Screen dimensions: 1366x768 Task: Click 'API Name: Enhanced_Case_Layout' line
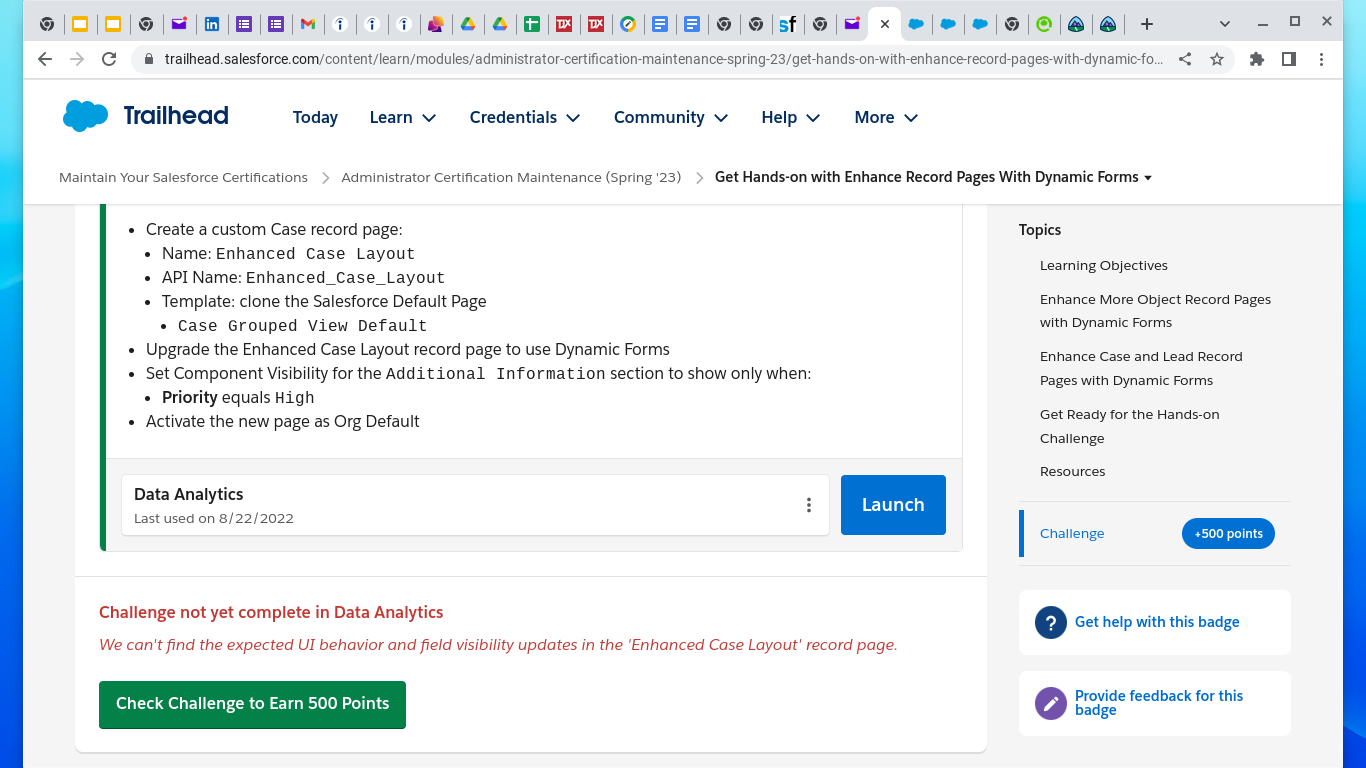coord(304,277)
